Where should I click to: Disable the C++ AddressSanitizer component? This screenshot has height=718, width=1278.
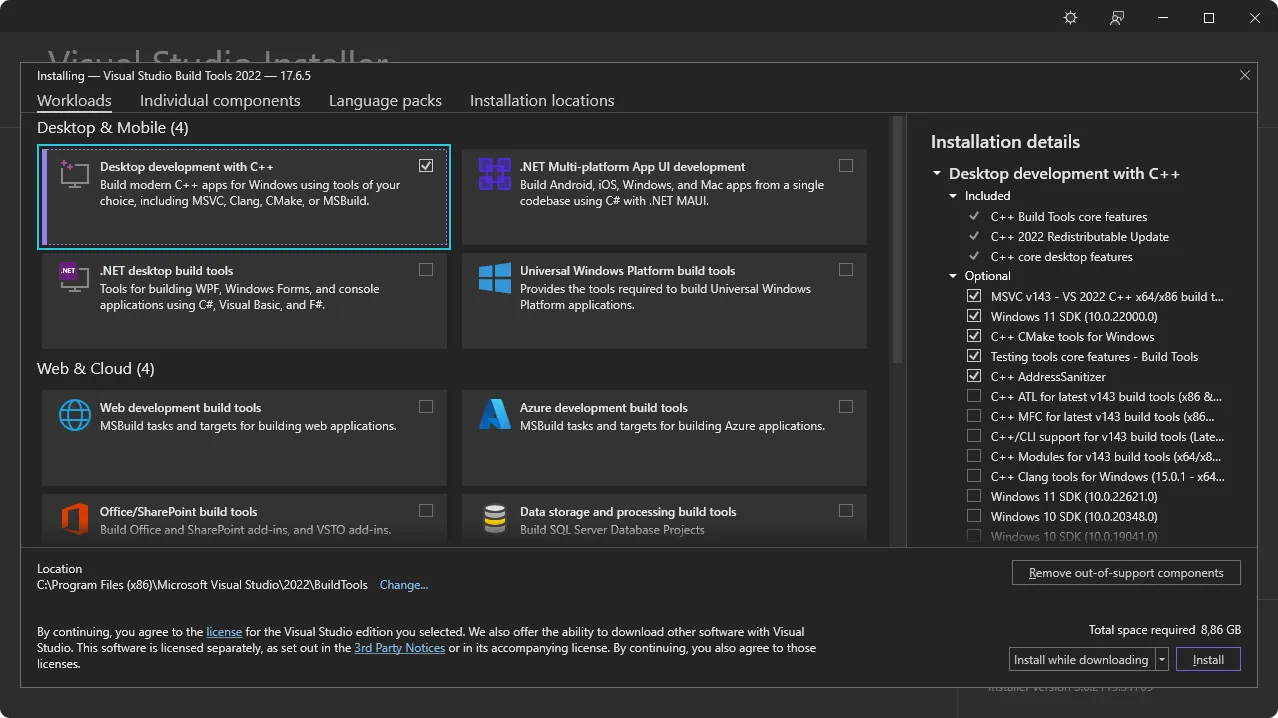(x=974, y=376)
